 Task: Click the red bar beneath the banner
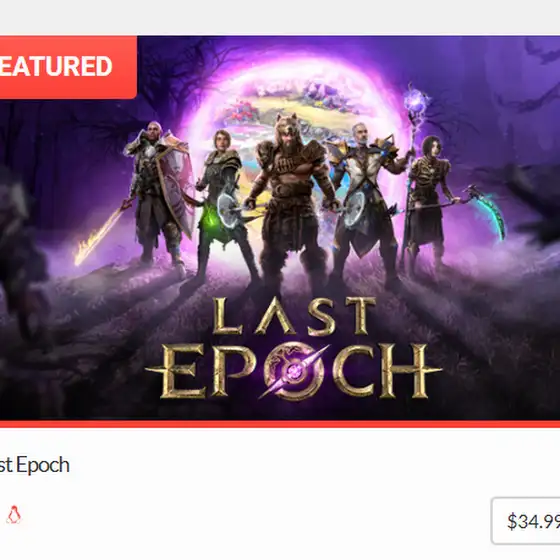280,424
